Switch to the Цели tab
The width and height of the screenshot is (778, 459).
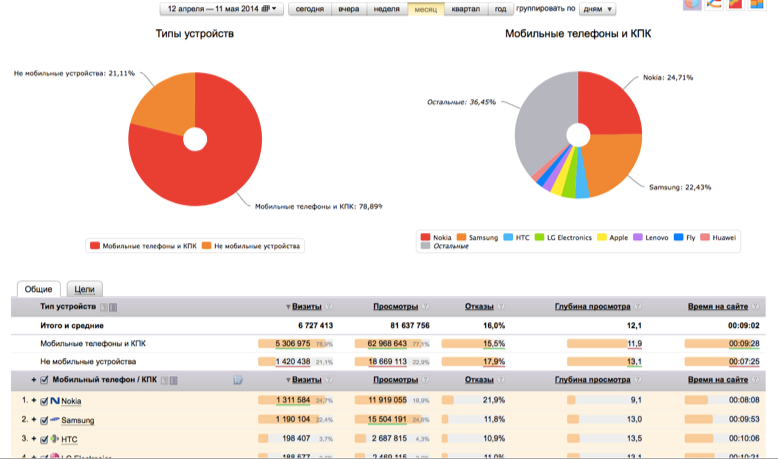(x=84, y=289)
